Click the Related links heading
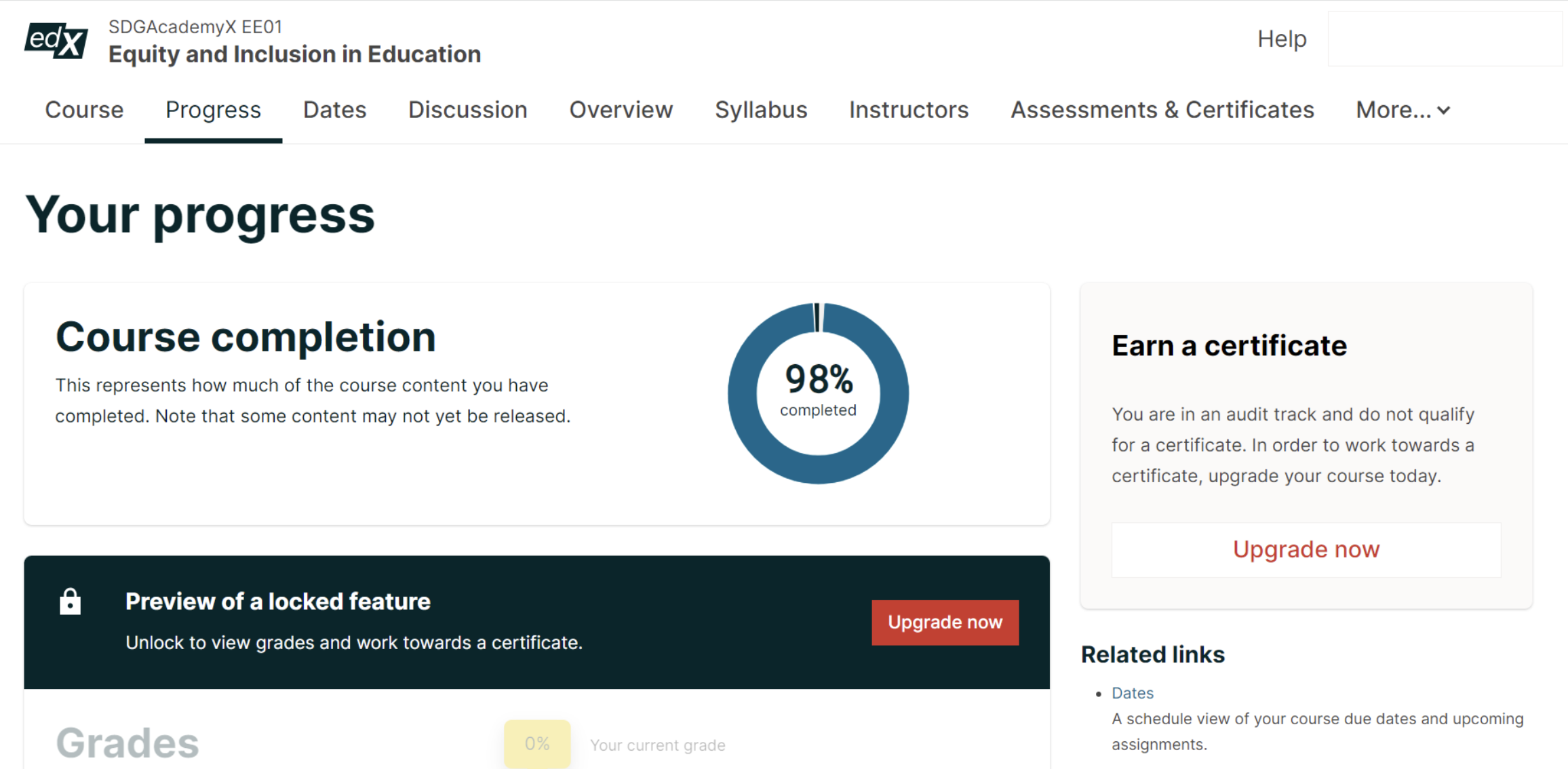This screenshot has height=769, width=1568. (1153, 654)
